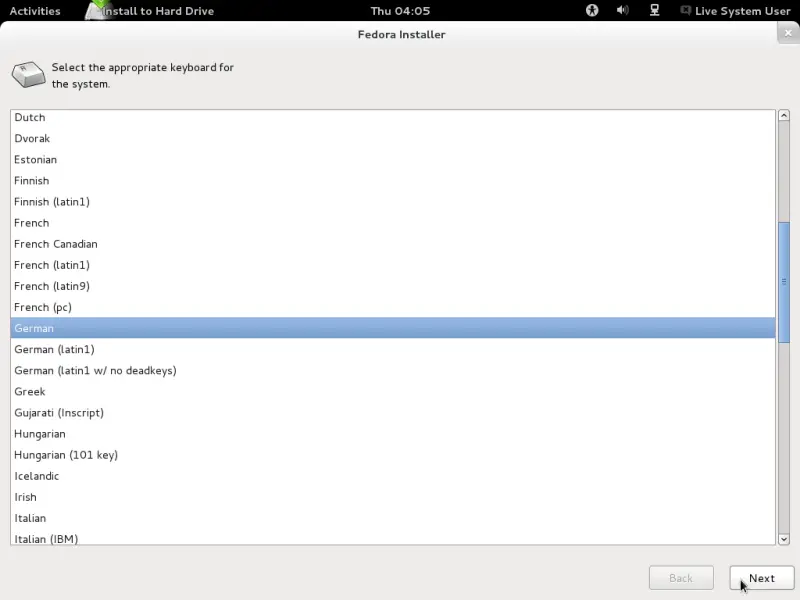
Task: Open the clock showing Thu 04:05
Action: [400, 11]
